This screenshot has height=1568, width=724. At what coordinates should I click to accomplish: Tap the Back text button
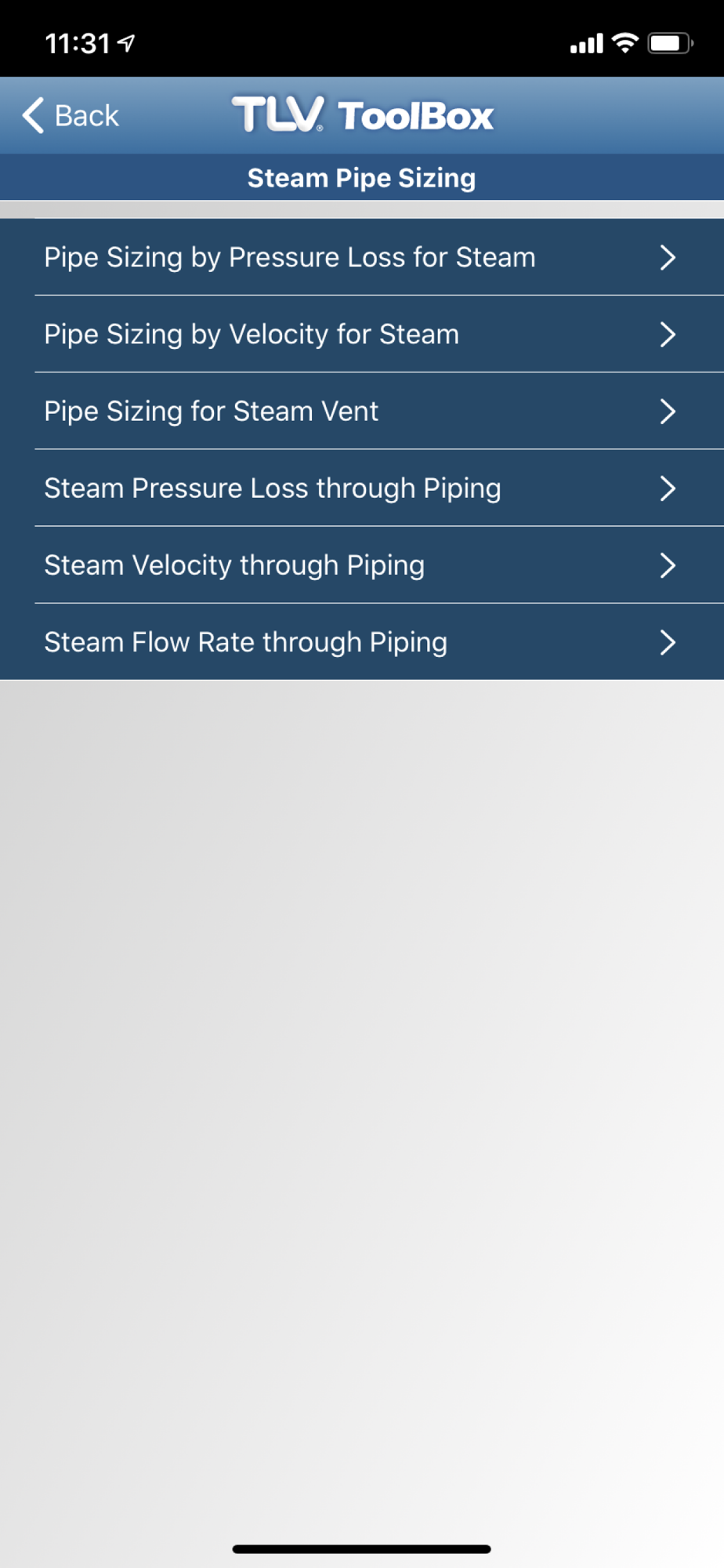[x=86, y=116]
